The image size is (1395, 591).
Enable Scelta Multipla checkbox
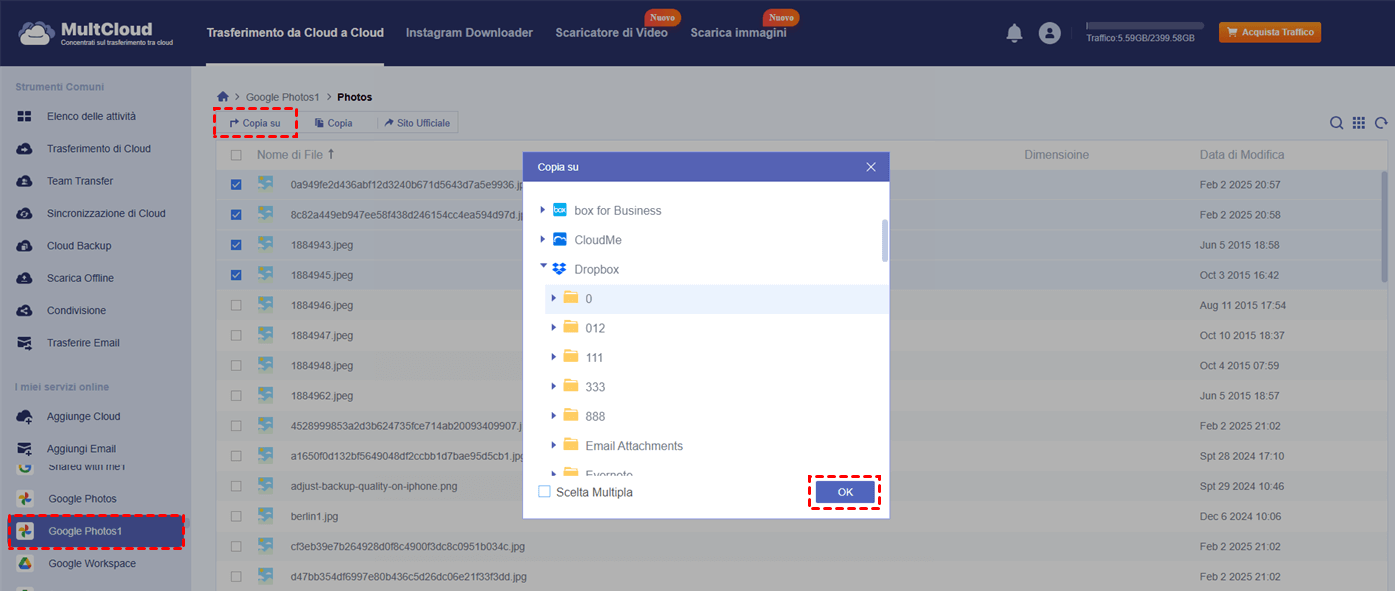pyautogui.click(x=544, y=492)
